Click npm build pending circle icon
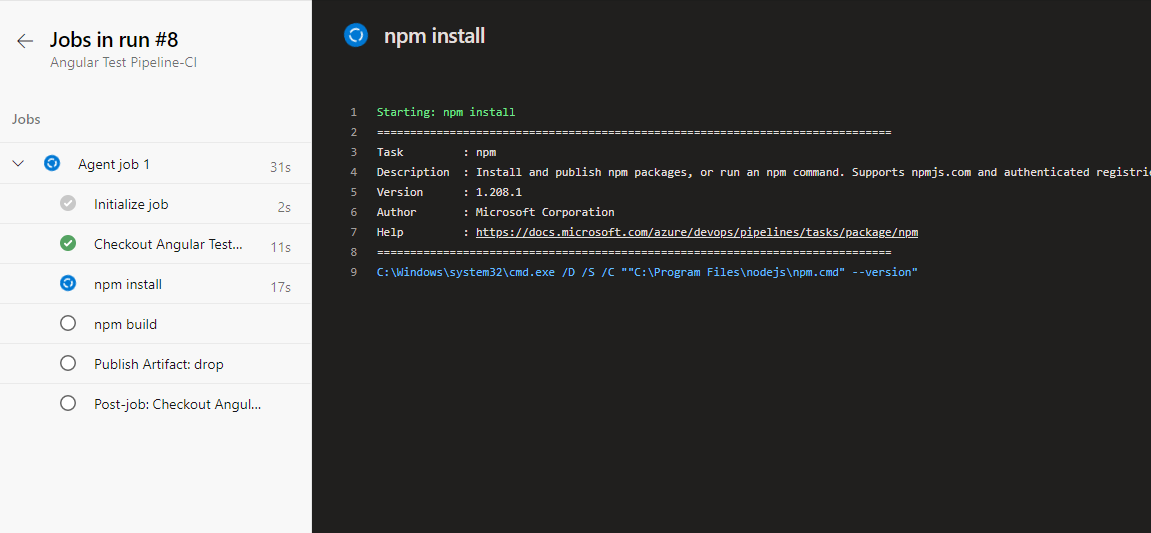1151x533 pixels. [x=68, y=324]
